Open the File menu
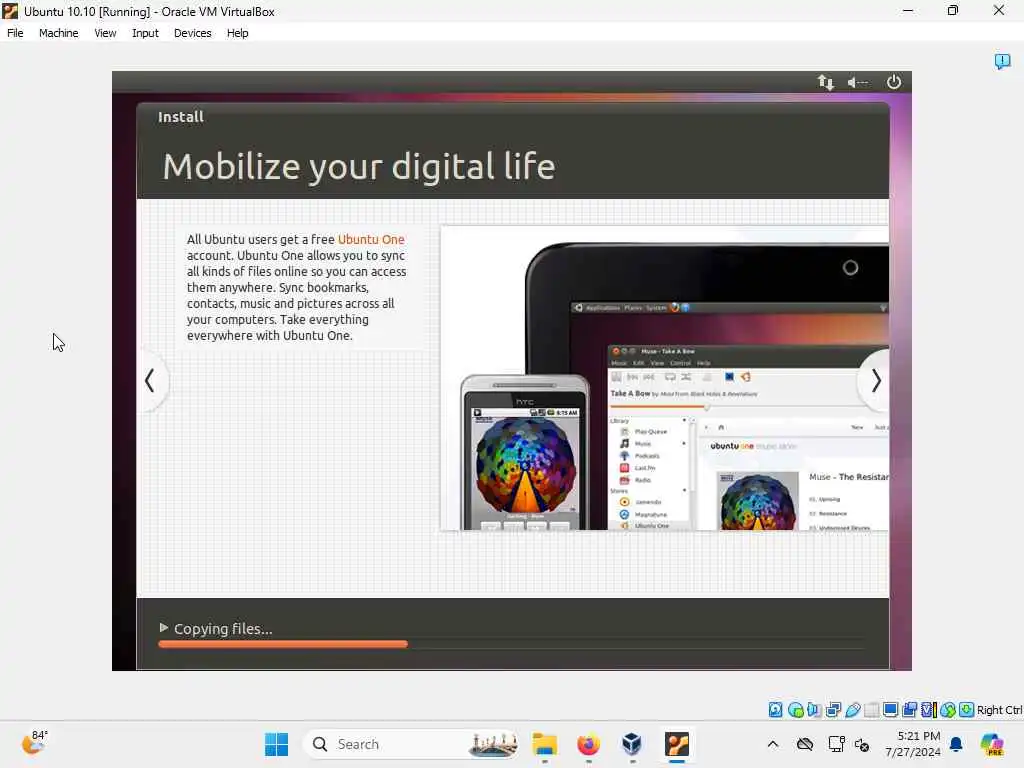The image size is (1024, 768). tap(15, 33)
